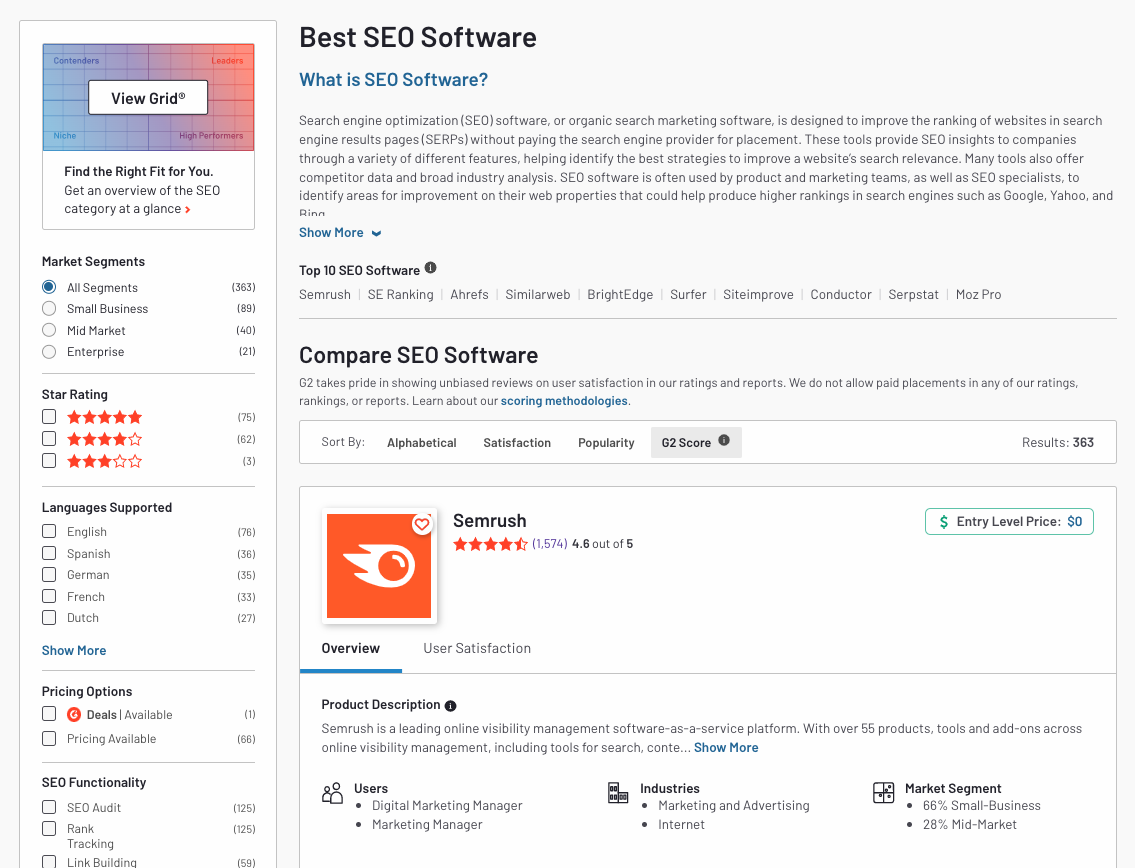Show more languages in Languages Supported
The height and width of the screenshot is (868, 1135).
point(74,650)
